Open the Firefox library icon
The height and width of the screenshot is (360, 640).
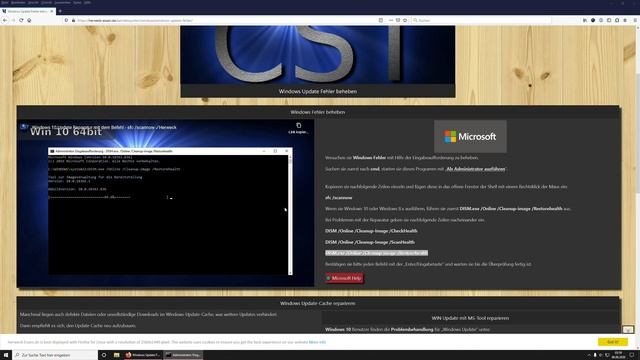pos(585,20)
